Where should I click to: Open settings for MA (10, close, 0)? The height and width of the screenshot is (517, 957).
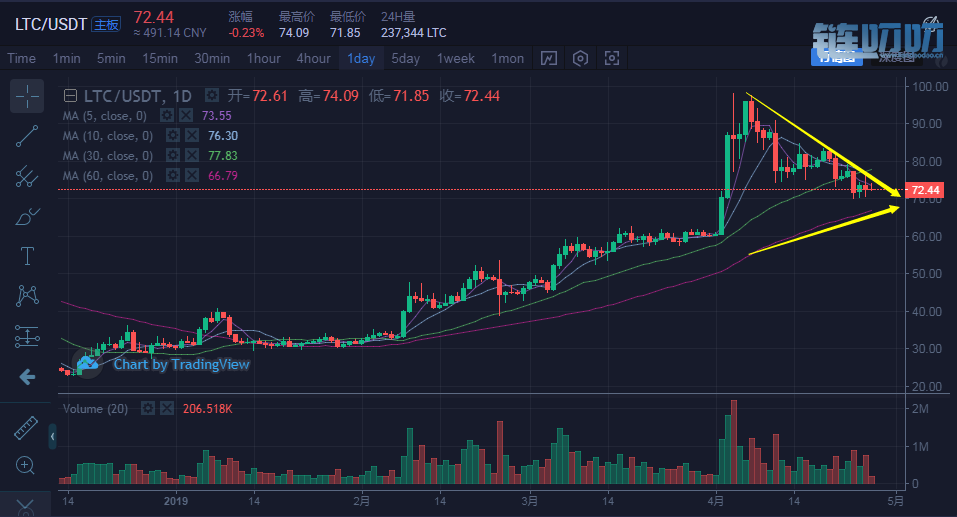[173, 136]
